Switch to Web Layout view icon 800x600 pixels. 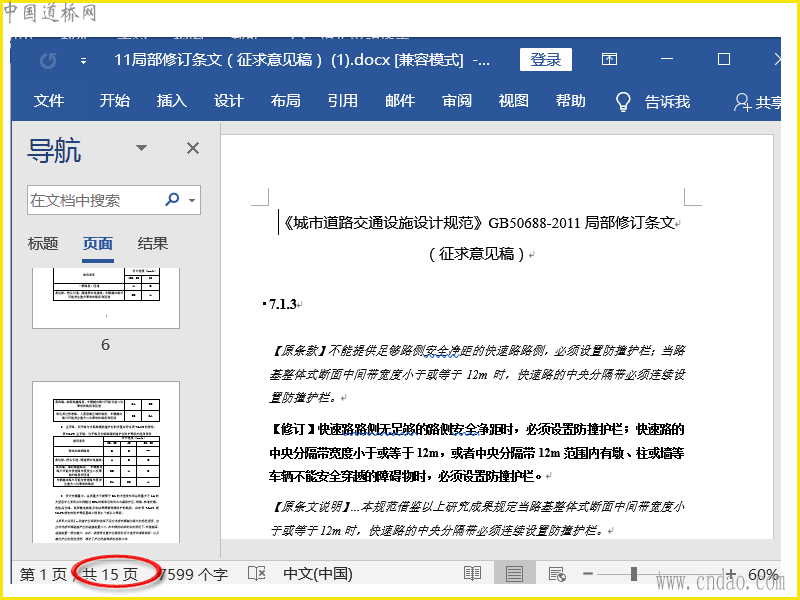coord(557,574)
